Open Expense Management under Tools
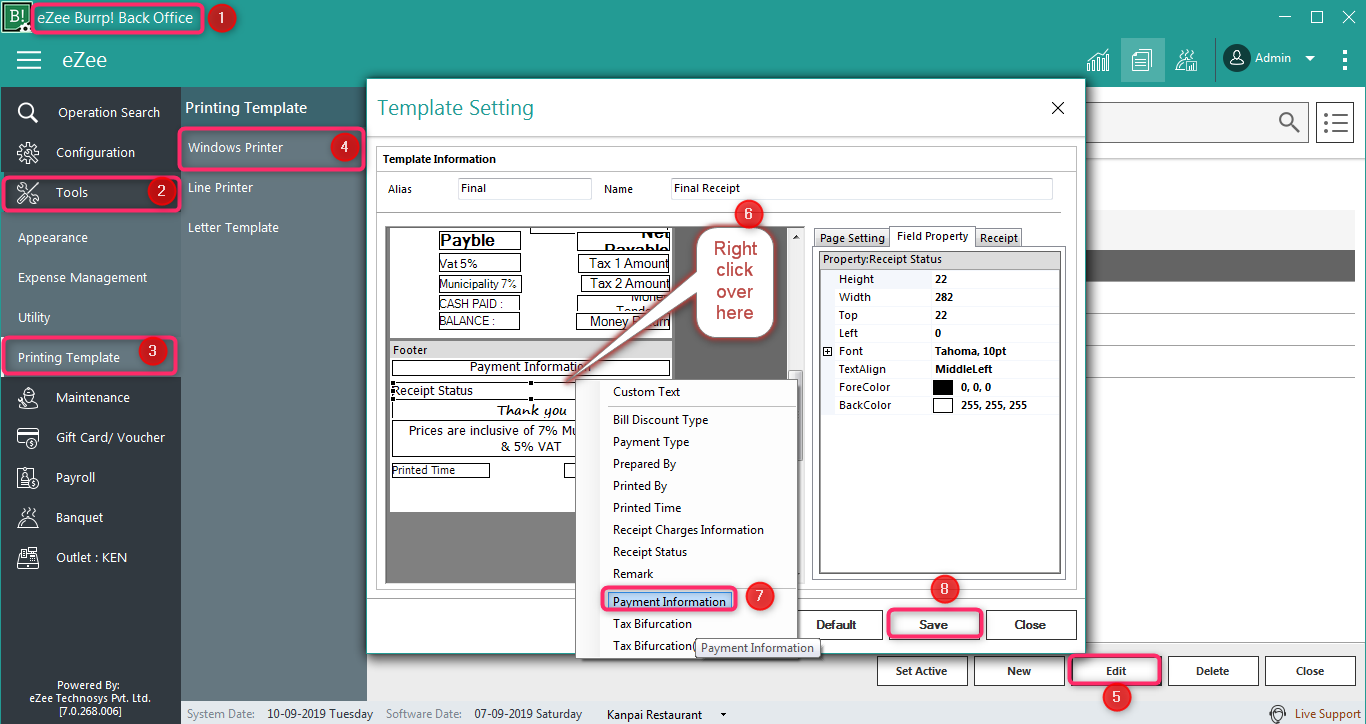The image size is (1366, 724). (x=82, y=278)
